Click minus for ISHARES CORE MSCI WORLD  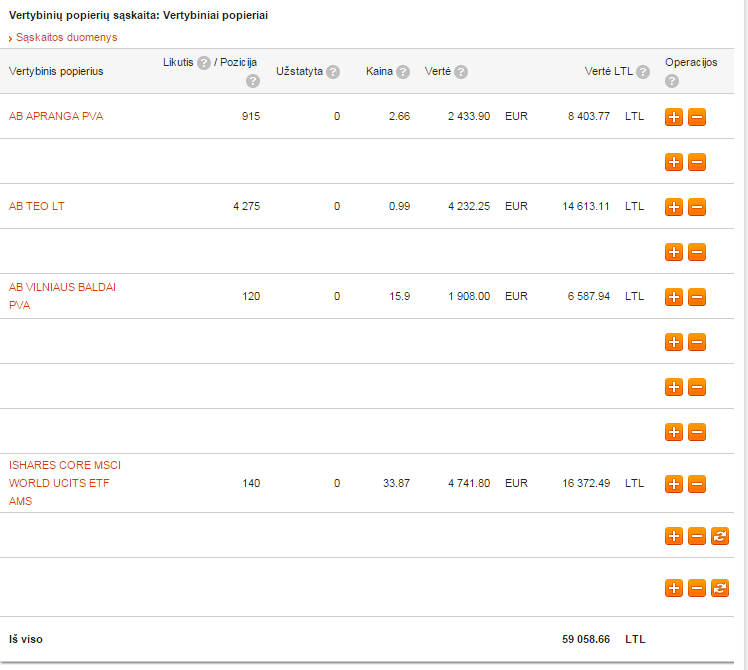[x=696, y=484]
